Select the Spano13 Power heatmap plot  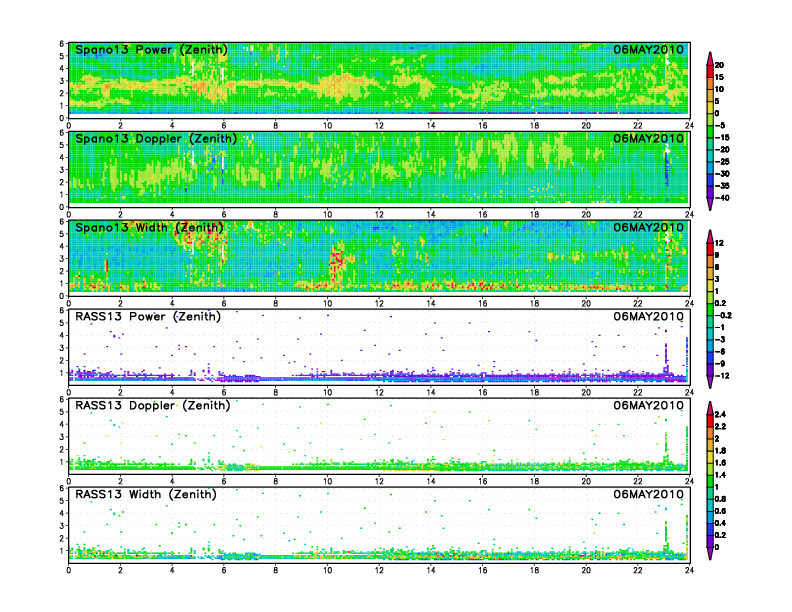click(x=379, y=80)
